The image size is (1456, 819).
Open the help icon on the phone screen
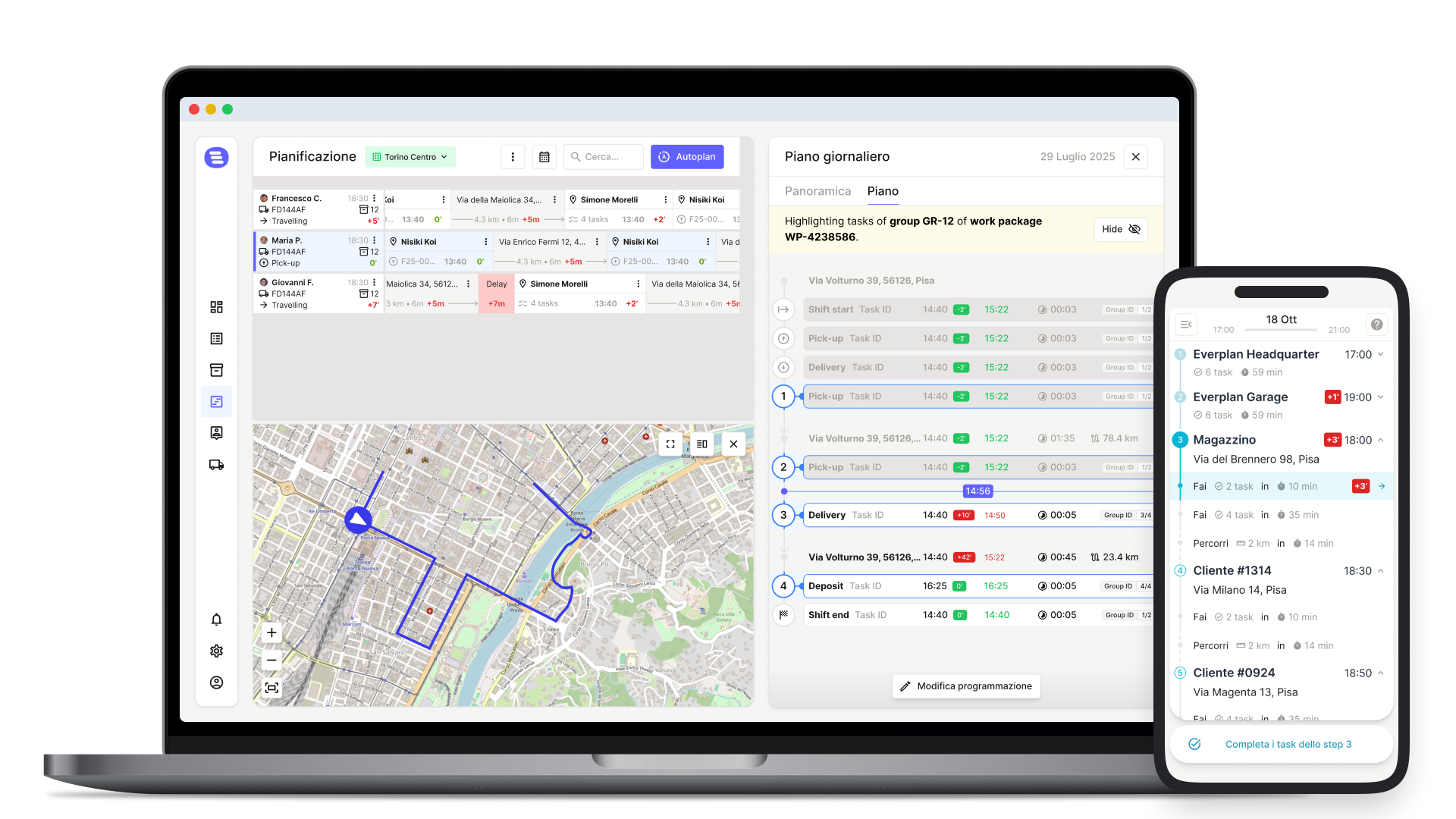pyautogui.click(x=1377, y=325)
